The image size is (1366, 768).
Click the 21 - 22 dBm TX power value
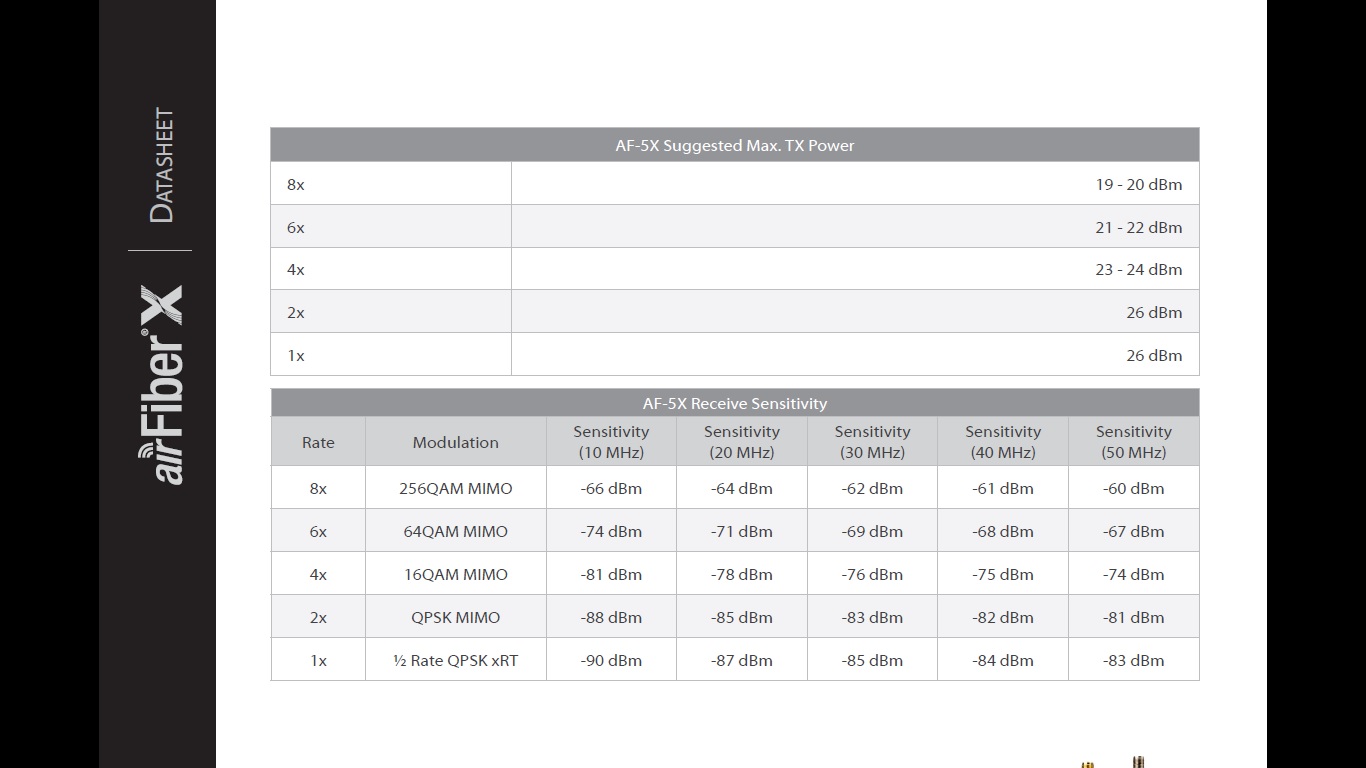point(1138,227)
